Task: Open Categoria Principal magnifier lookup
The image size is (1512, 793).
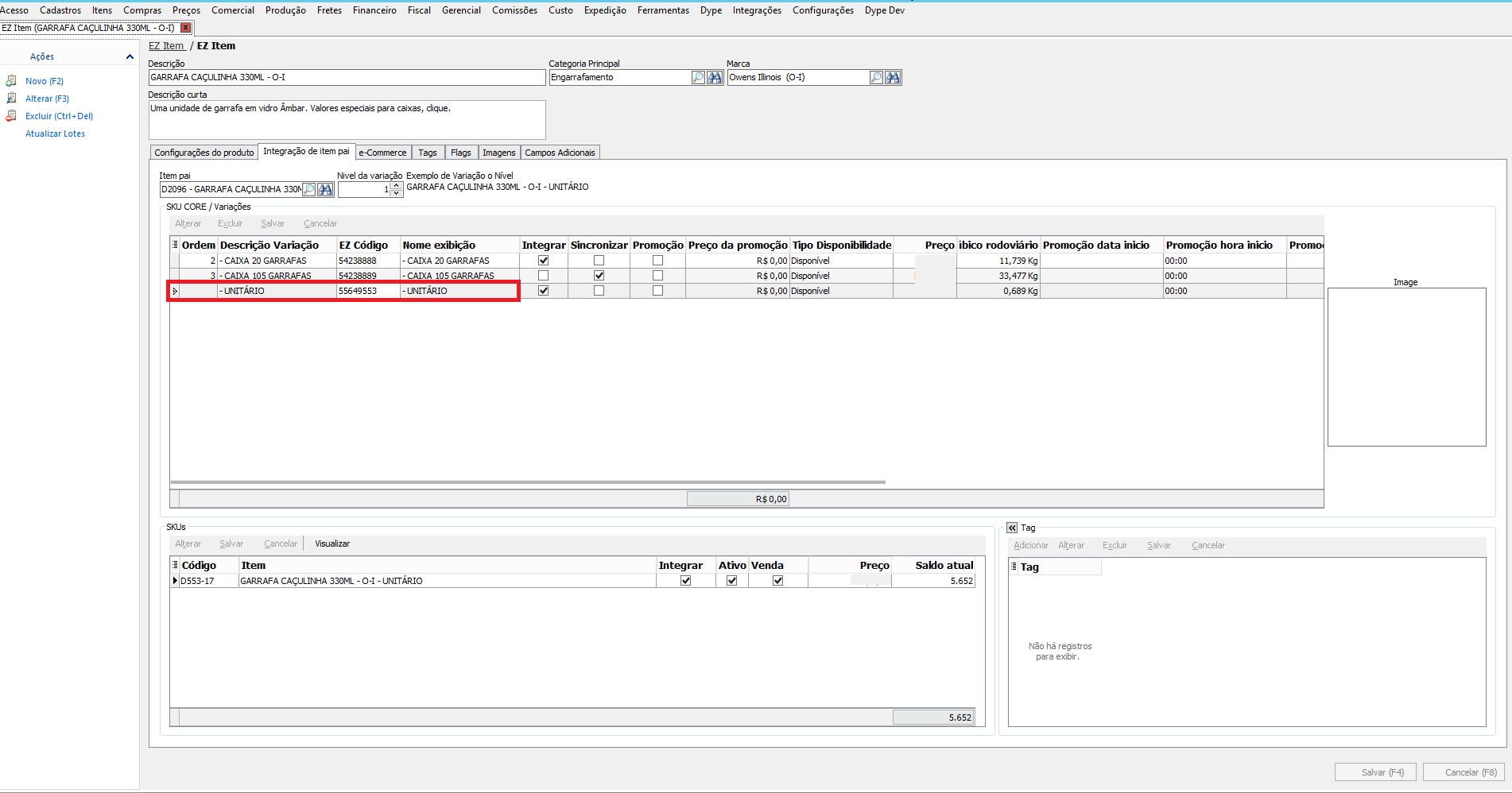Action: 698,78
